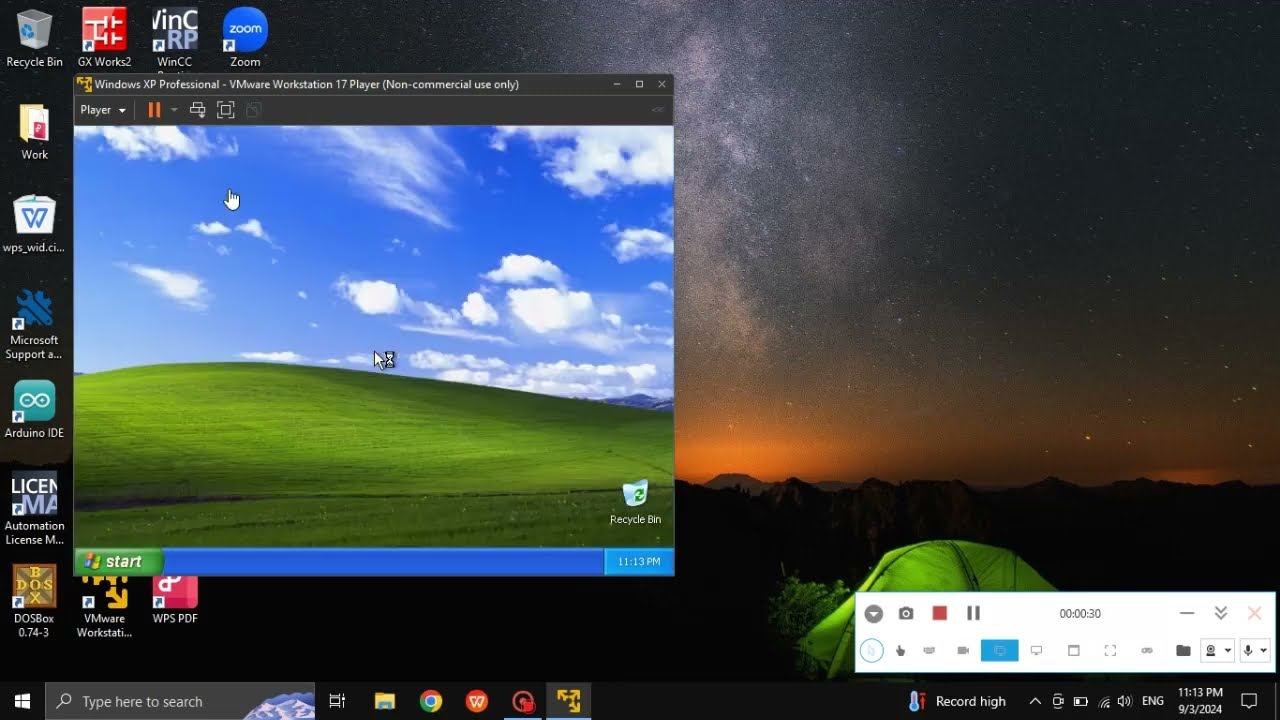Open the Action Center notifications icon
The width and height of the screenshot is (1280, 720).
(x=1249, y=701)
